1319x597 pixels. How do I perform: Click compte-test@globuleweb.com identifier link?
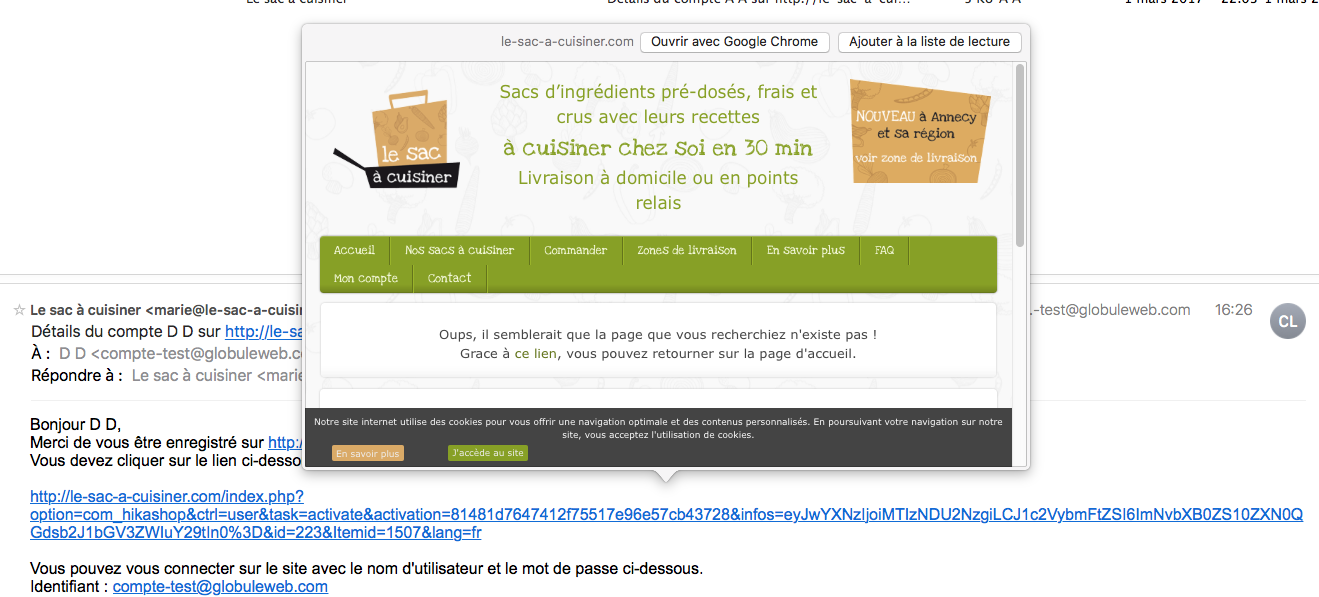coord(220,587)
